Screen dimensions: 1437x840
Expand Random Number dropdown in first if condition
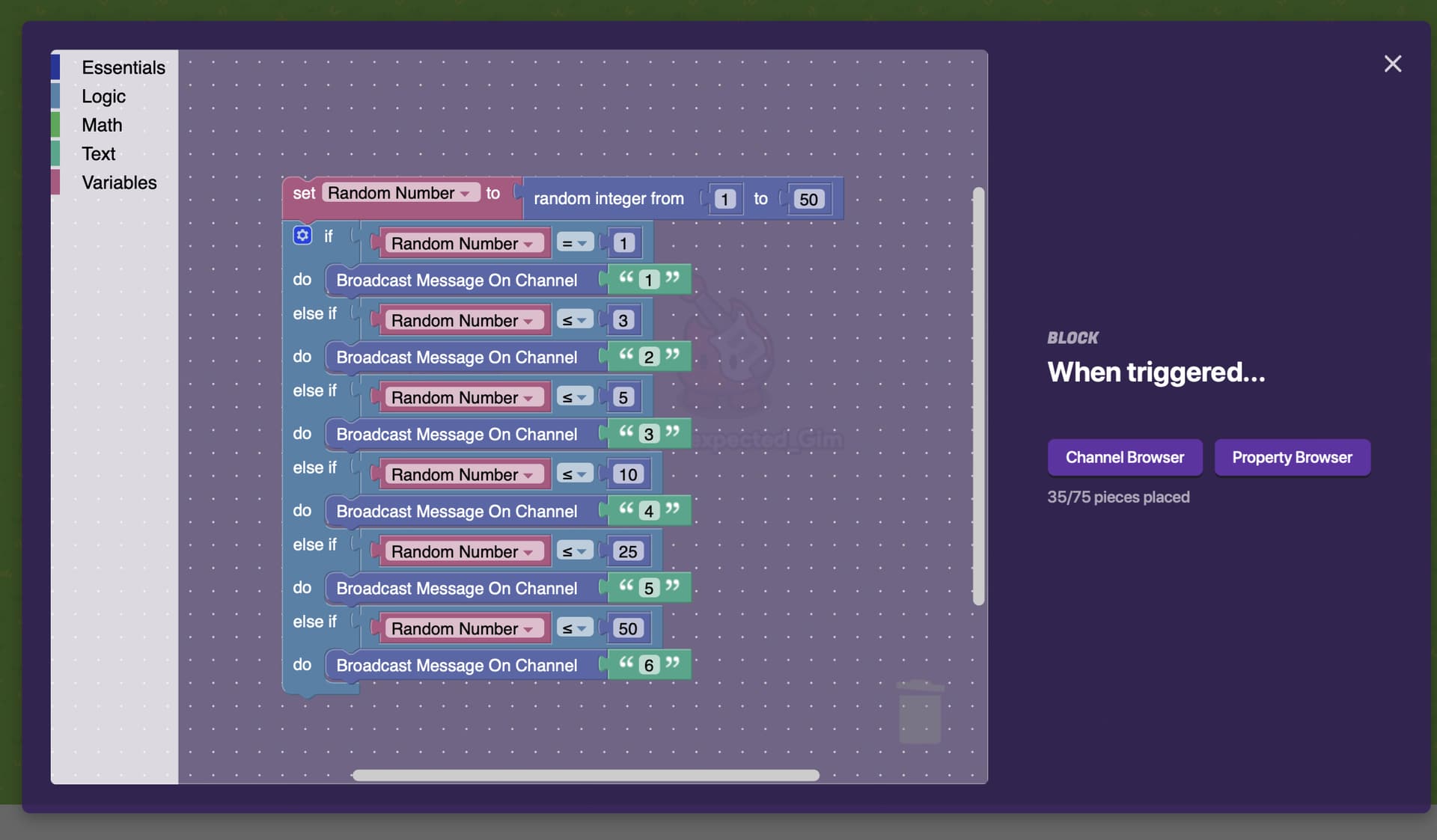(528, 244)
